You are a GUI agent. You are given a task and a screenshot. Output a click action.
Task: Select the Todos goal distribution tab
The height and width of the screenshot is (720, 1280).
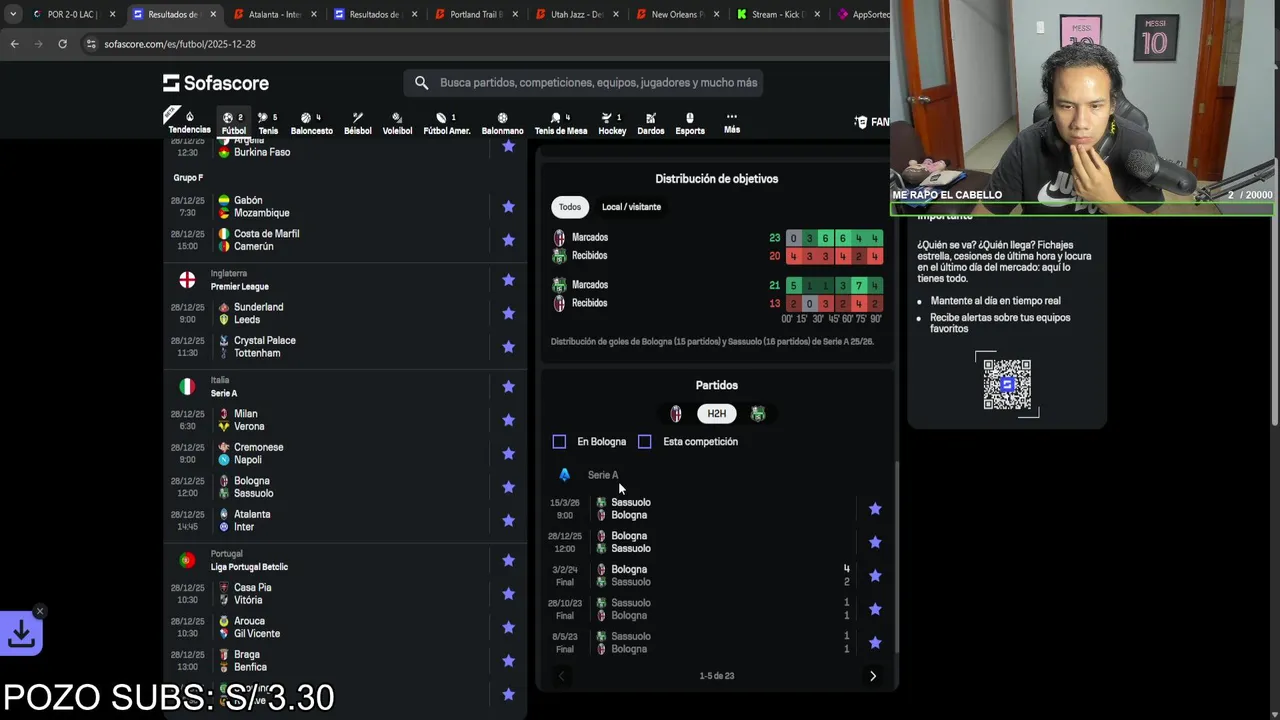click(570, 207)
